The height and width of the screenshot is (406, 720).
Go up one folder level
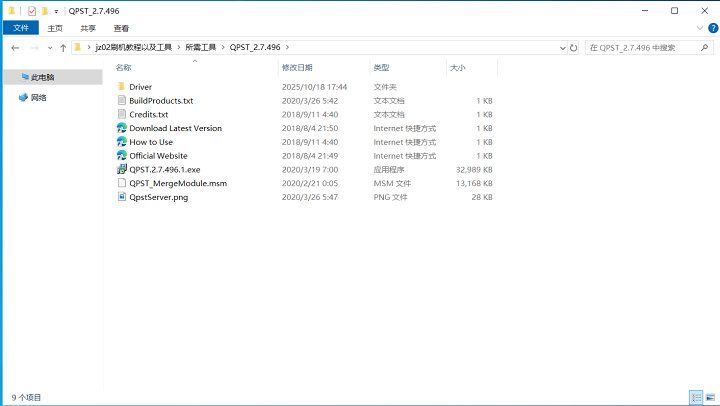63,47
